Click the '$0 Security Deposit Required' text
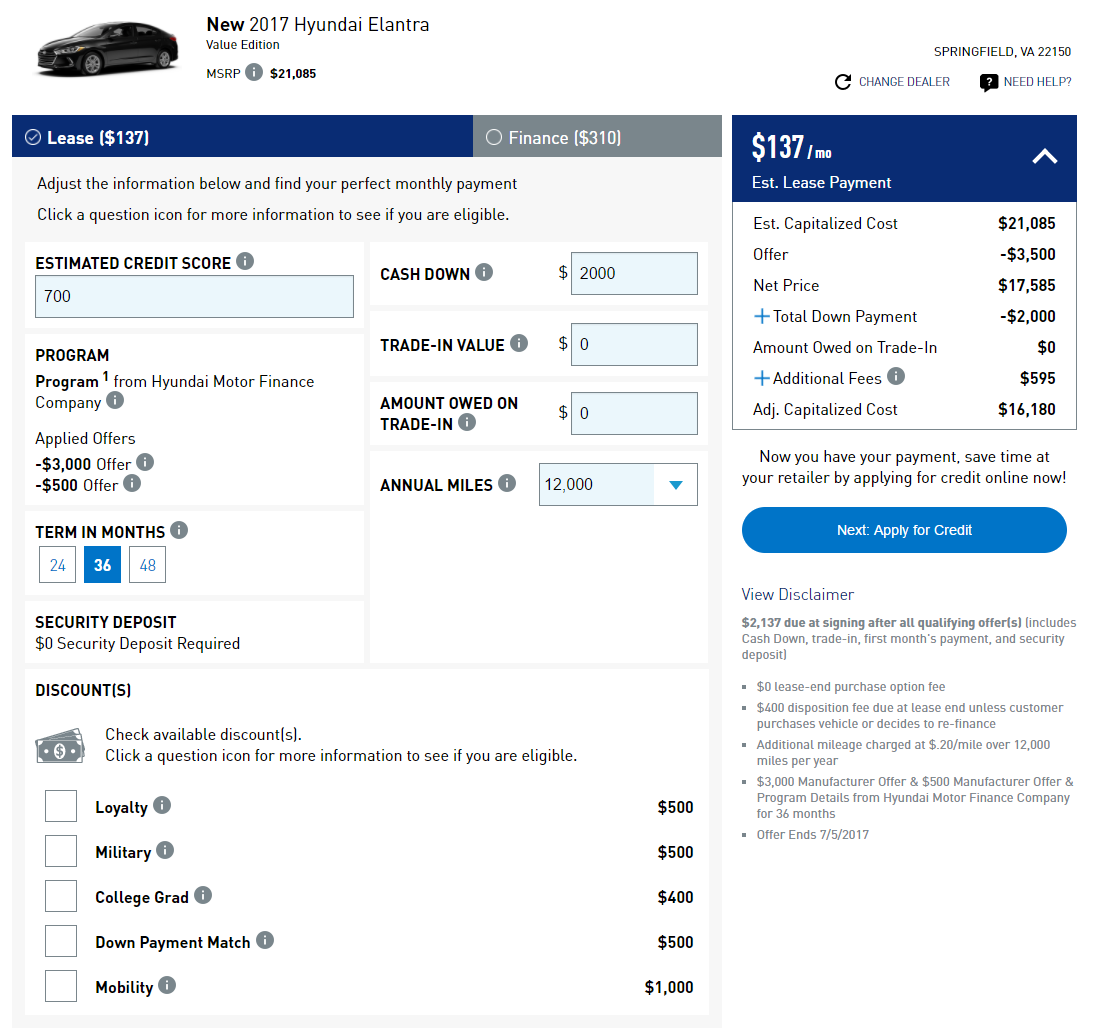The height and width of the screenshot is (1036, 1093). click(x=137, y=643)
